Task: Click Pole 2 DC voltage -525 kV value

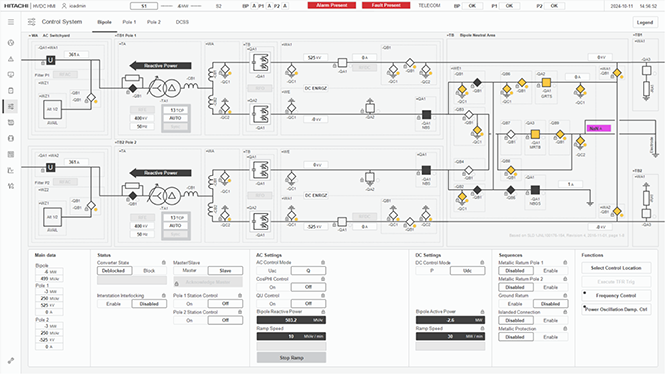Action: click(315, 227)
